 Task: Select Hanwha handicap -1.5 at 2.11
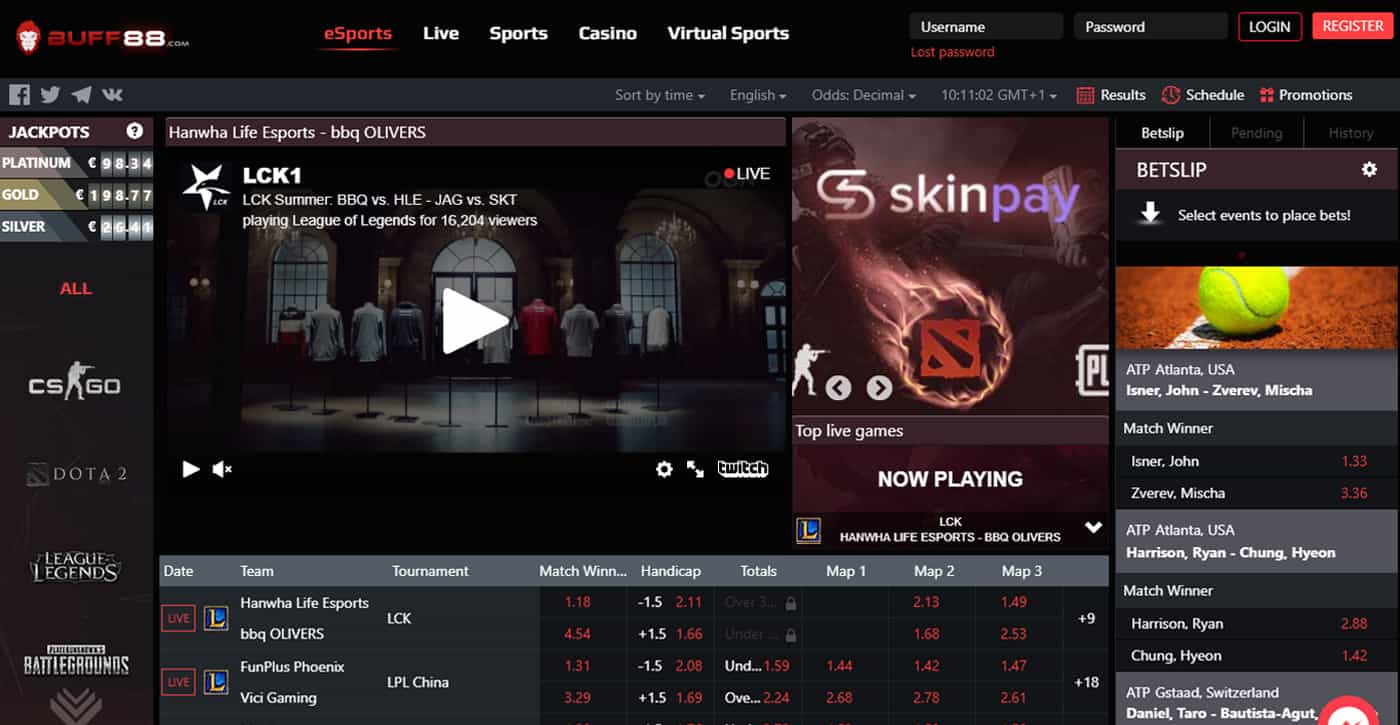point(671,602)
